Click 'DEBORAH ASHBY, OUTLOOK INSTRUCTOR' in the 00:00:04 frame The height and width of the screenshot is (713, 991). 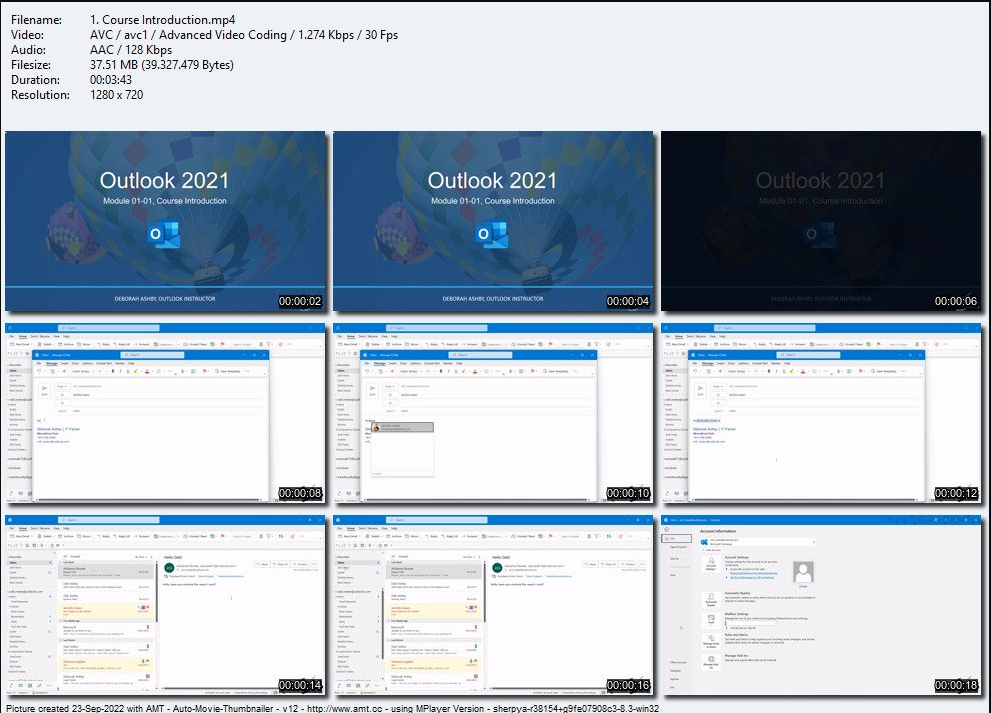(x=493, y=298)
